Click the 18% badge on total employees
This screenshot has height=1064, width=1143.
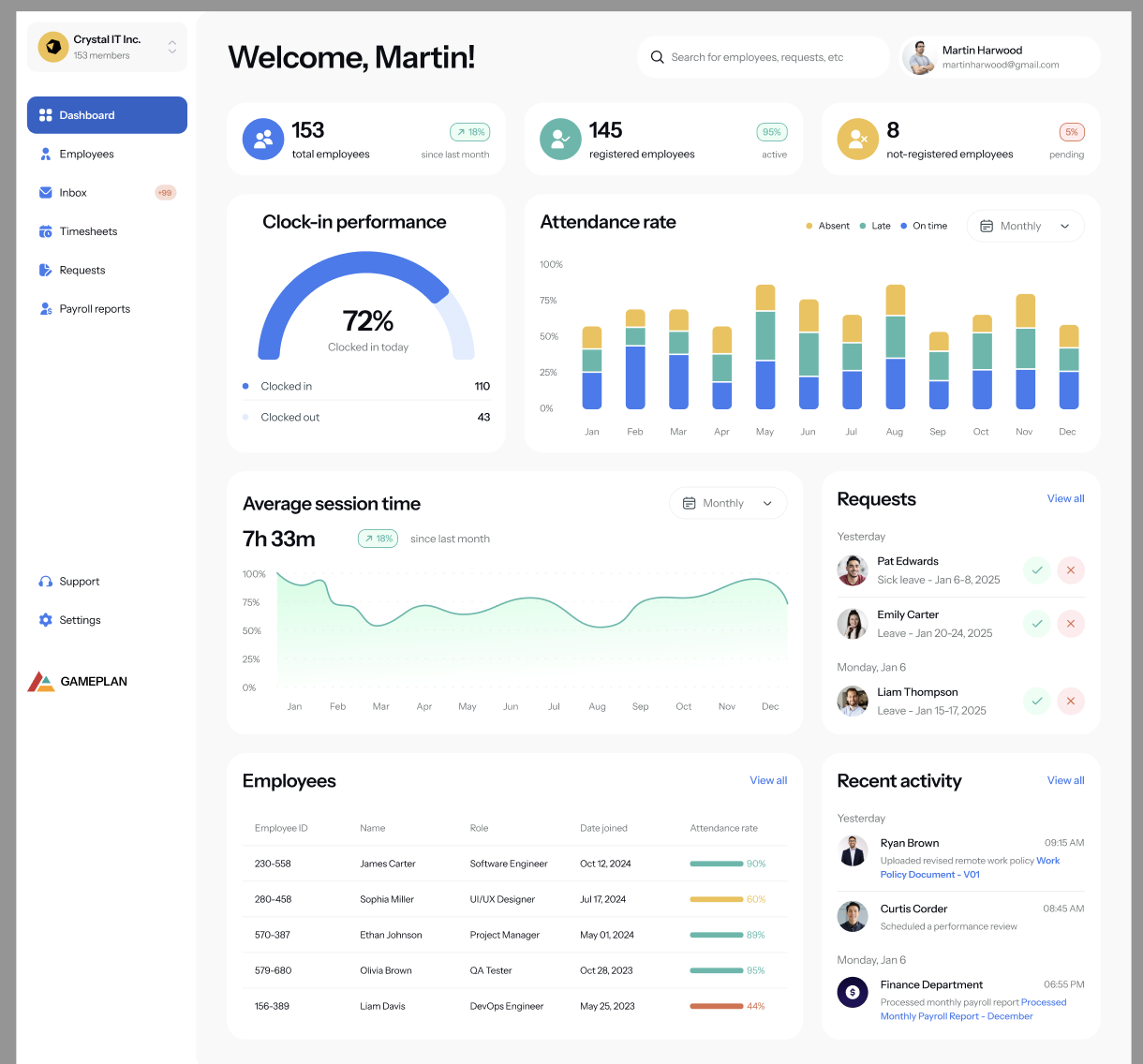tap(470, 132)
